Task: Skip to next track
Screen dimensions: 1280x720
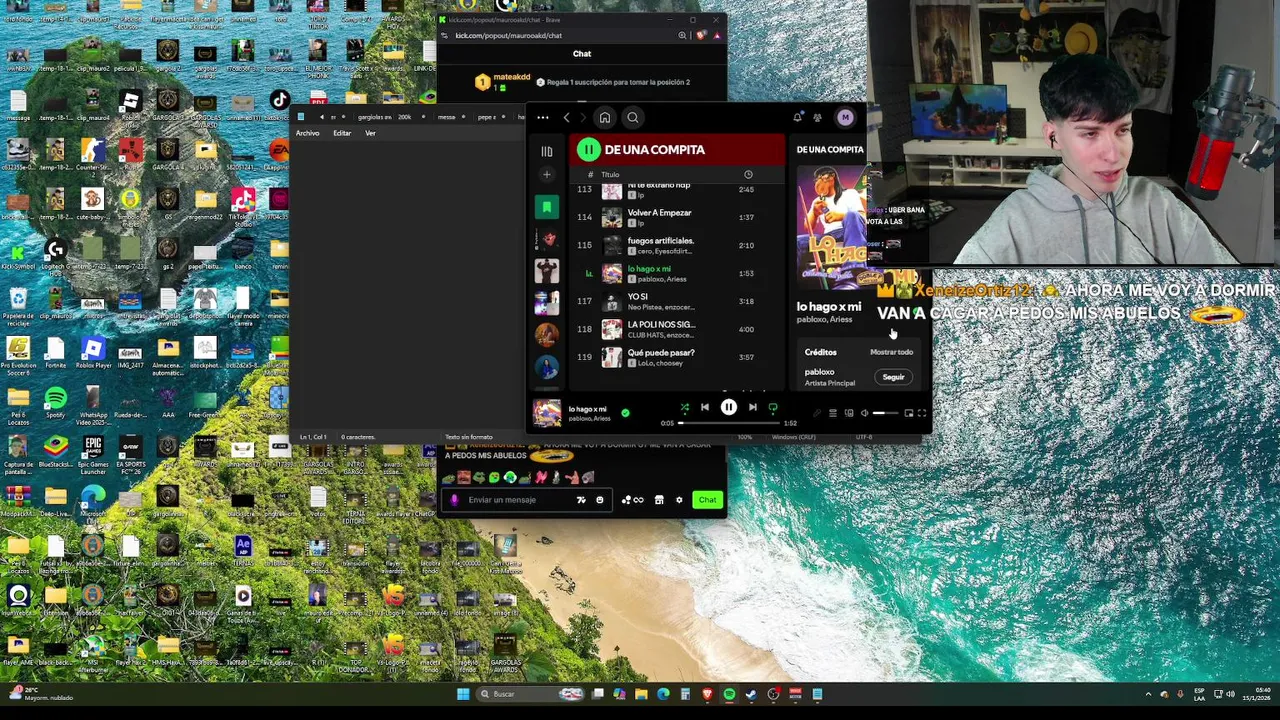Action: (x=752, y=407)
